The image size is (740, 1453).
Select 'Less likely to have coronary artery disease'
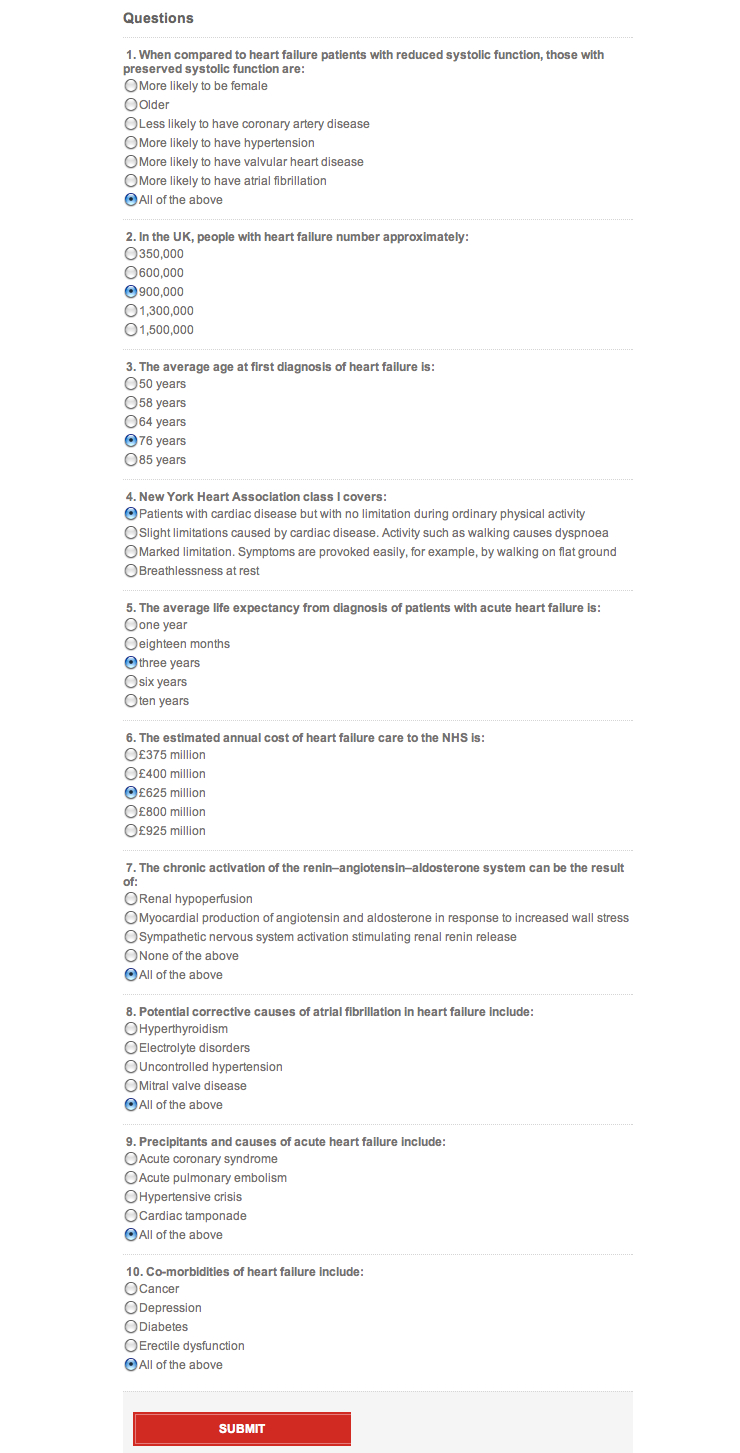(x=131, y=124)
